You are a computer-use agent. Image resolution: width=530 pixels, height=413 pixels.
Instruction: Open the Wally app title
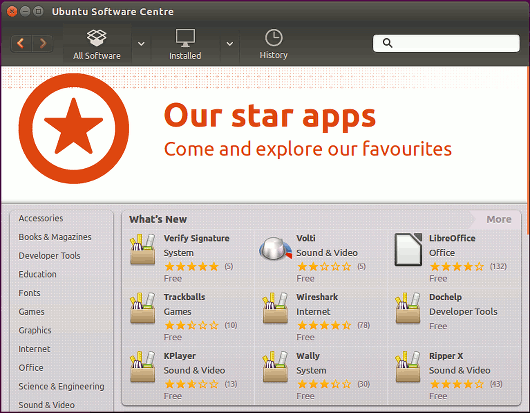pyautogui.click(x=308, y=356)
